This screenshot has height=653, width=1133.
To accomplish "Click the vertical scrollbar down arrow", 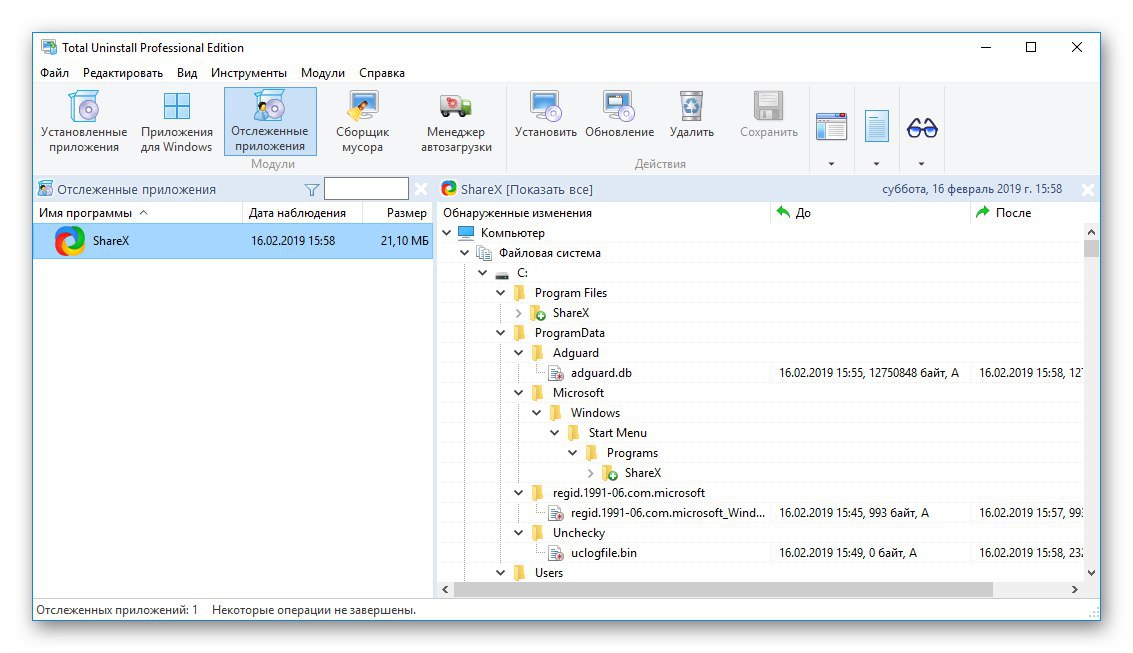I will [x=1091, y=573].
